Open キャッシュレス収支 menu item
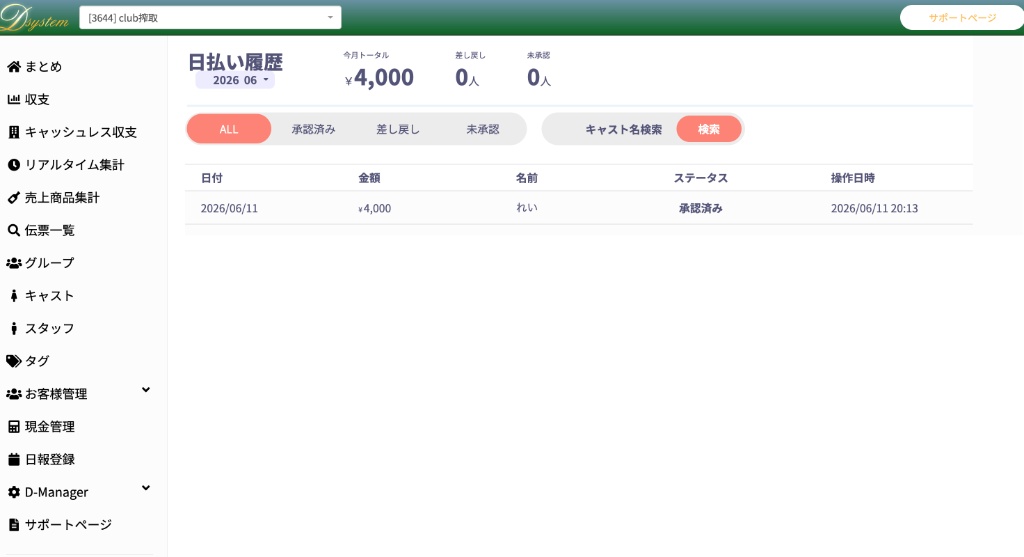 click(81, 132)
